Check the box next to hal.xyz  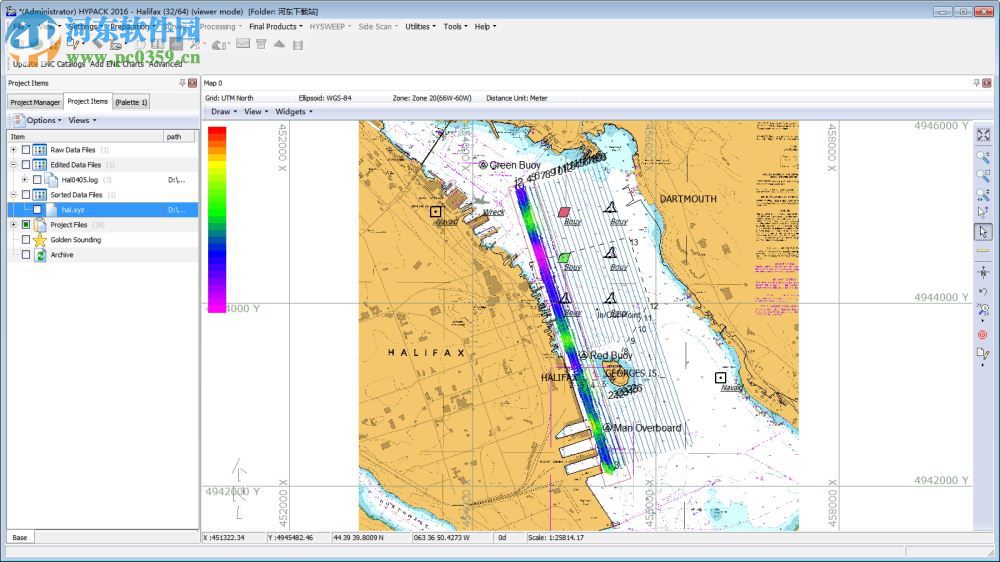pyautogui.click(x=37, y=210)
